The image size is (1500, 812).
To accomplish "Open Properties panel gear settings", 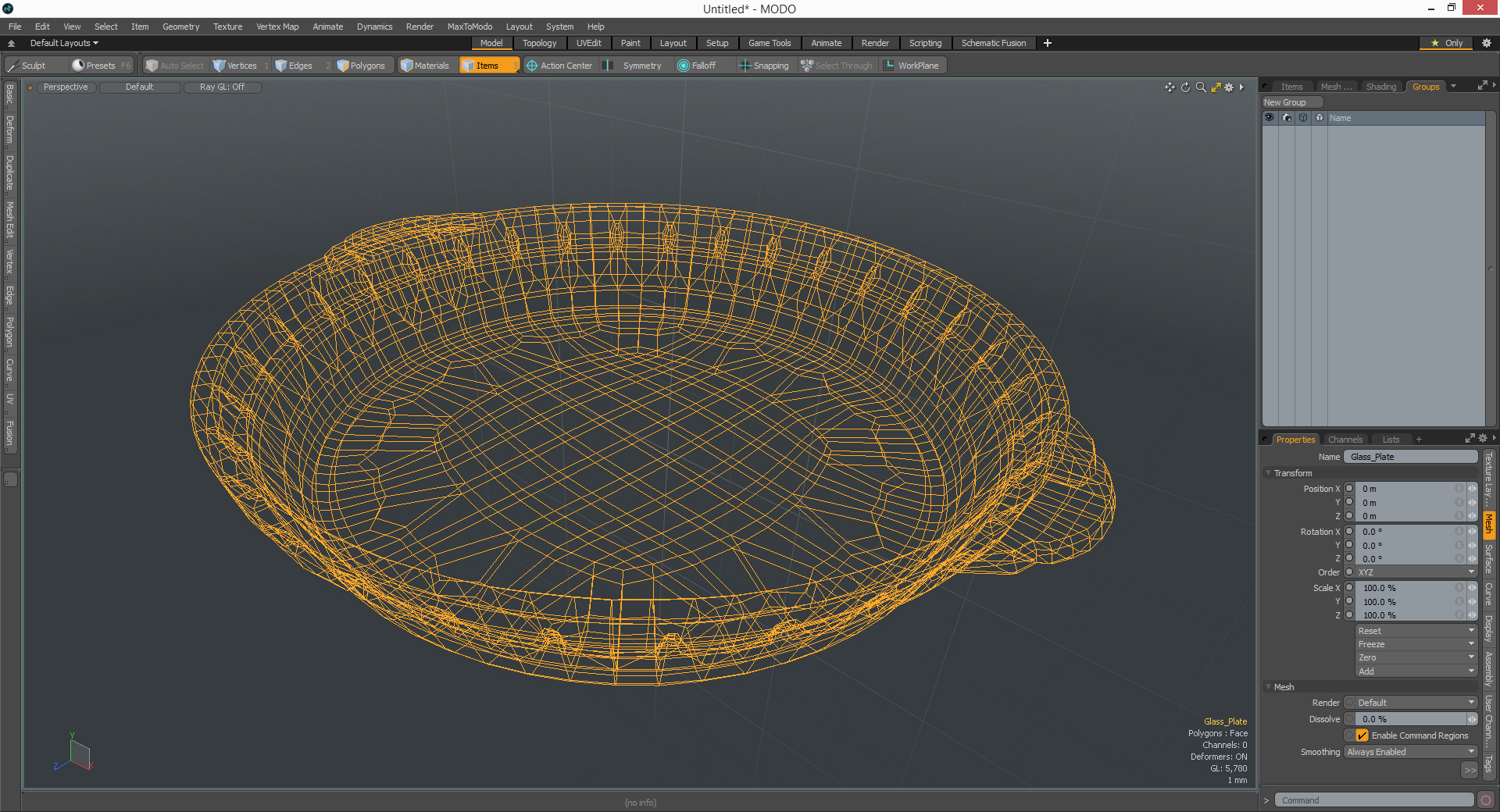I will tap(1483, 439).
